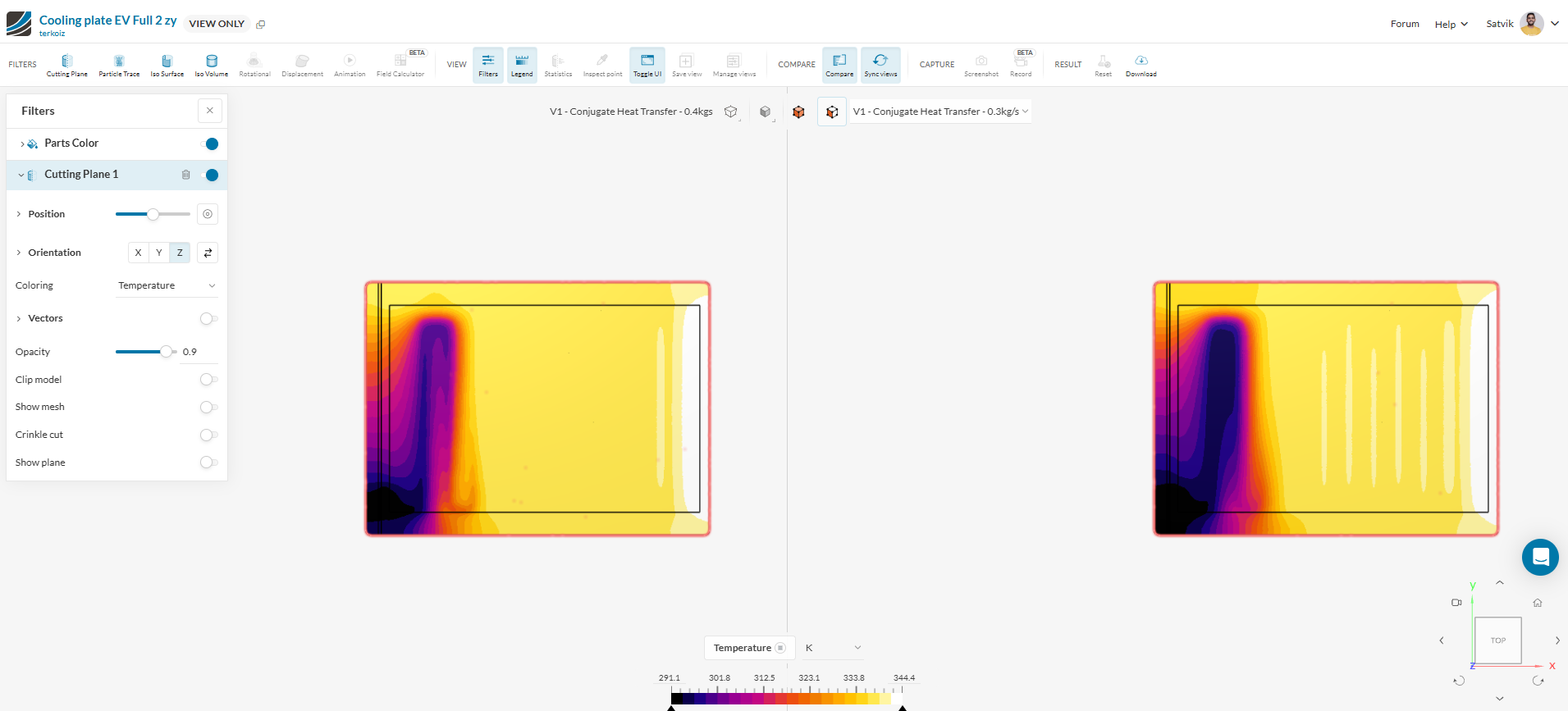
Task: Turn on Show mesh switch
Action: point(208,408)
